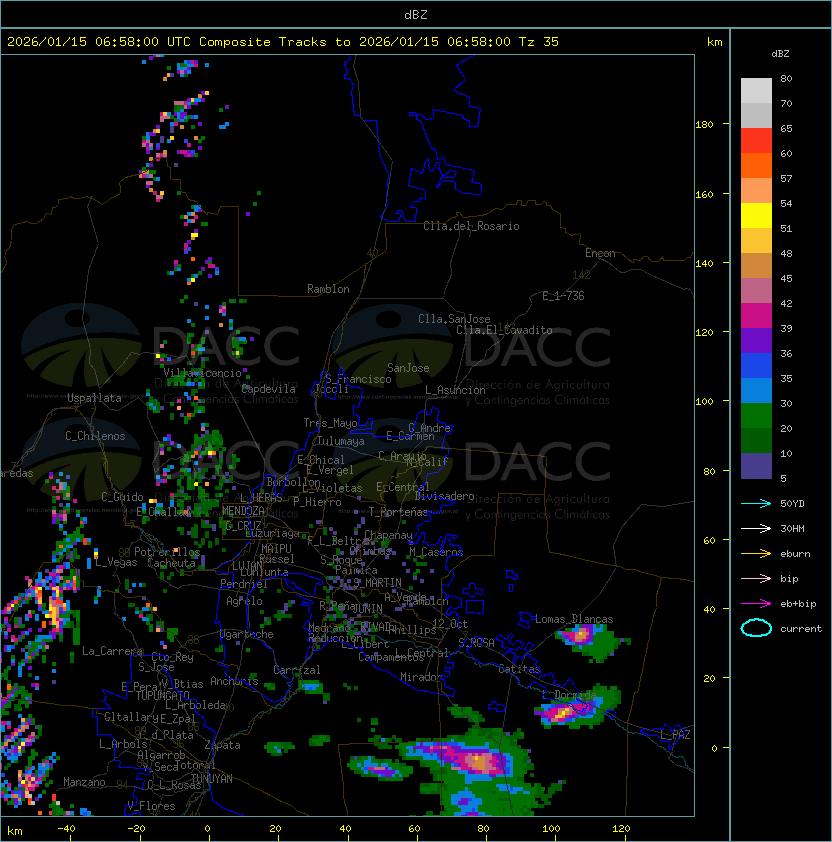
Task: Select the magenta swatch in the dBZ scale
Action: 756,316
